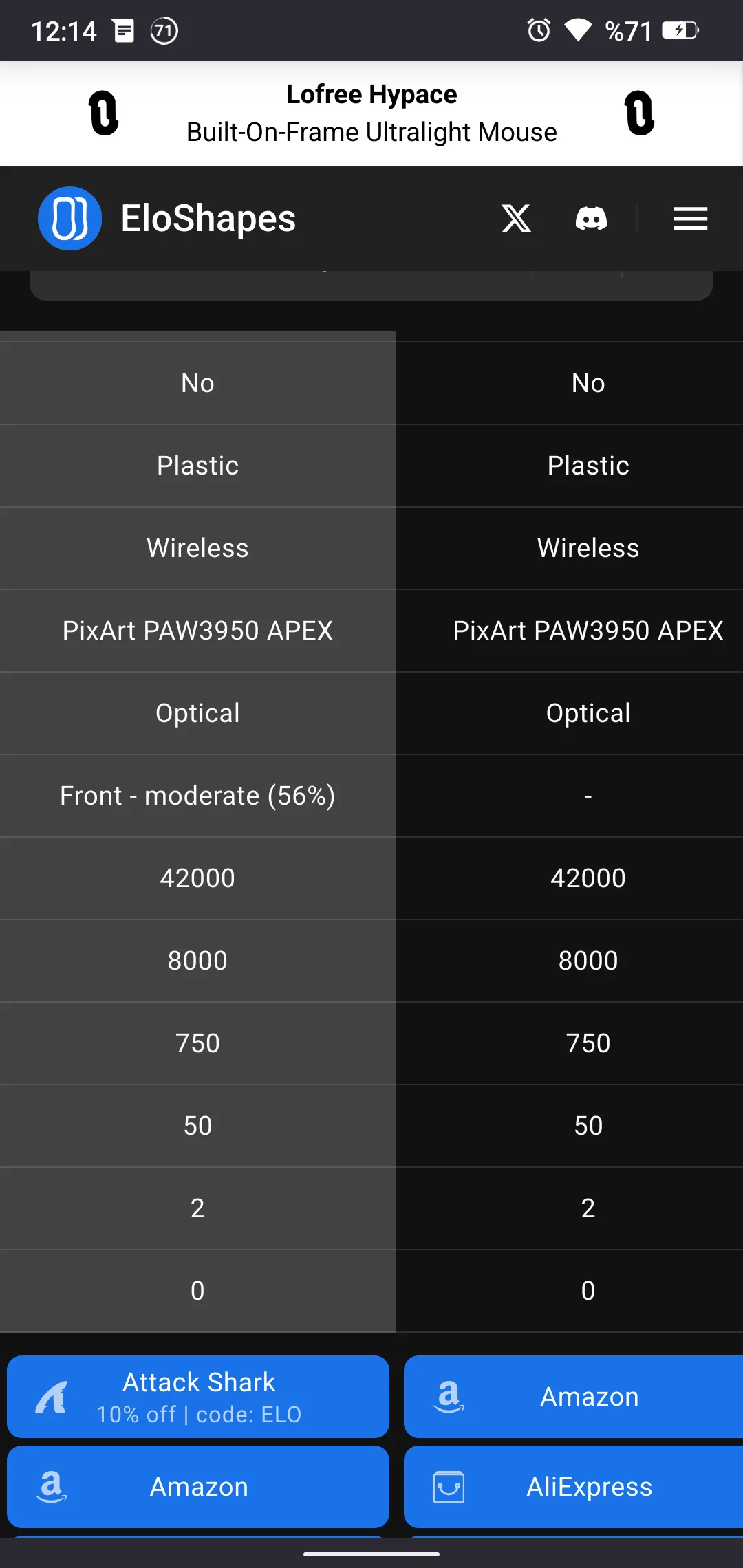743x1568 pixels.
Task: Open the Lofree Hypace ad title
Action: (371, 95)
